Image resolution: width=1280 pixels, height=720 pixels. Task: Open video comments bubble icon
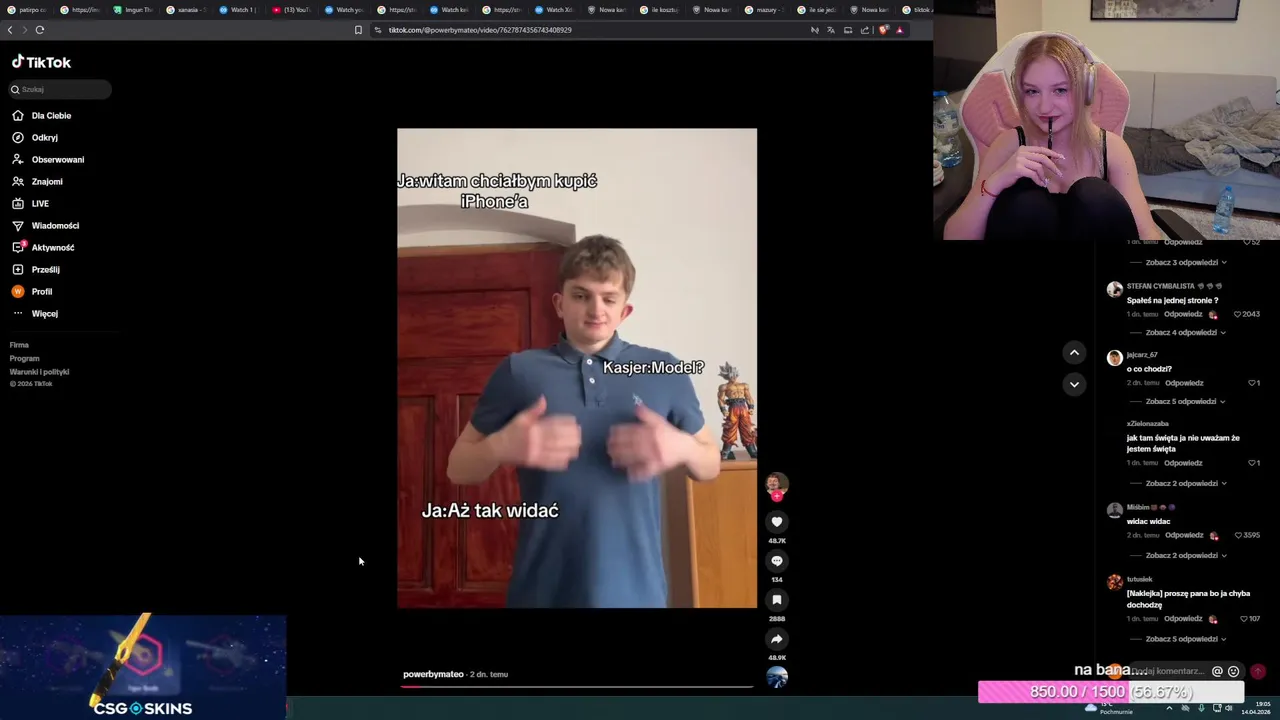tap(777, 561)
